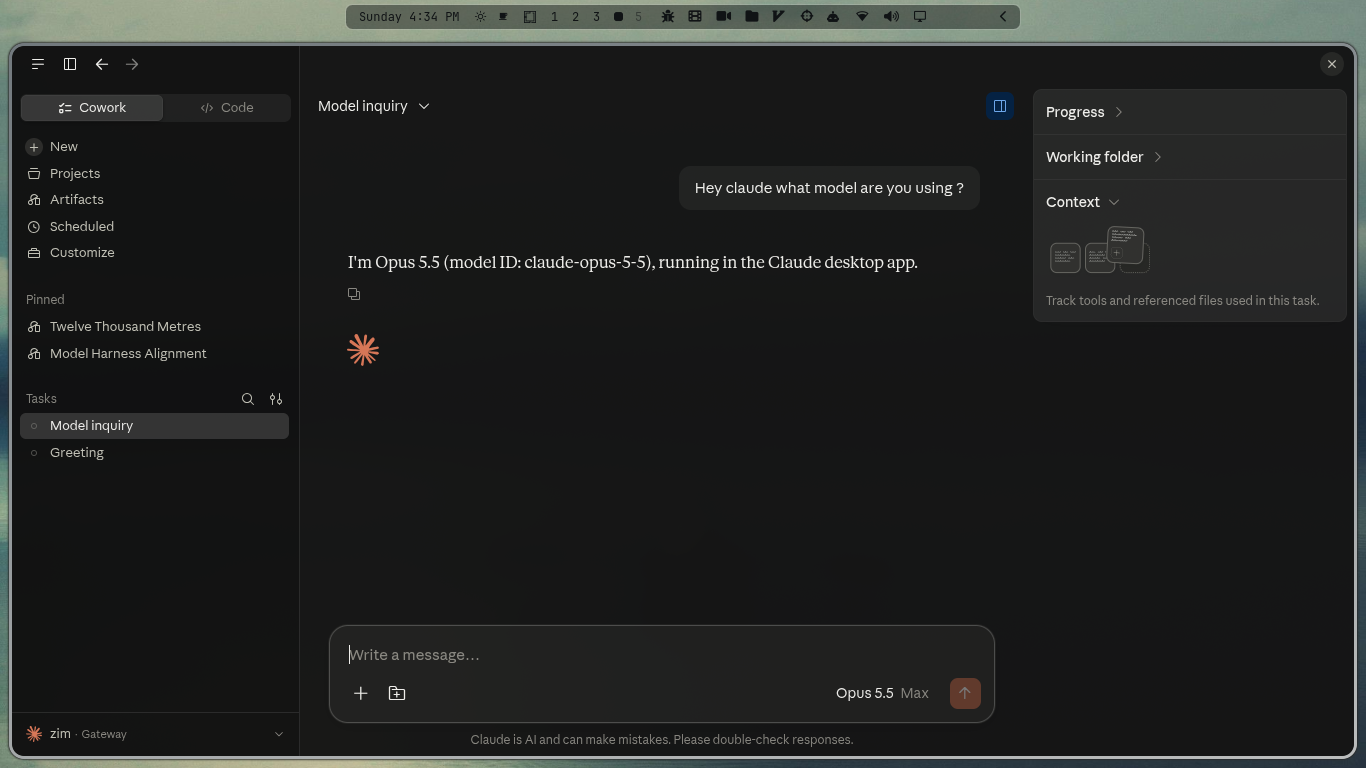The height and width of the screenshot is (768, 1366).
Task: Expand the Progress section
Action: [x=1085, y=112]
